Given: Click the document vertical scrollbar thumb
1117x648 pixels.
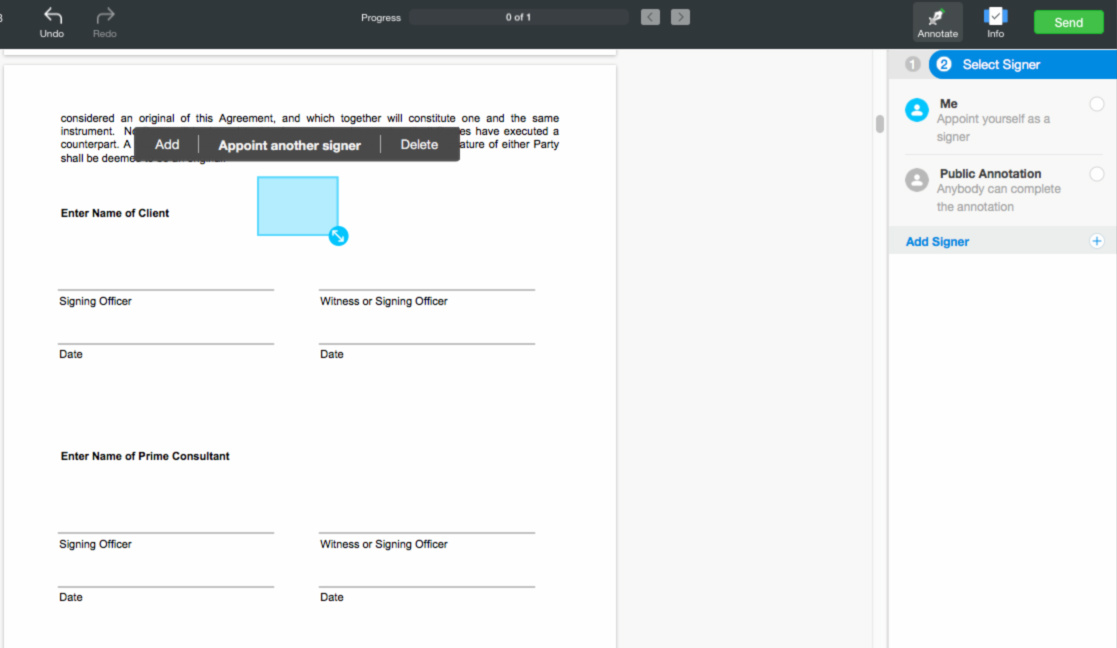Looking at the screenshot, I should point(880,124).
